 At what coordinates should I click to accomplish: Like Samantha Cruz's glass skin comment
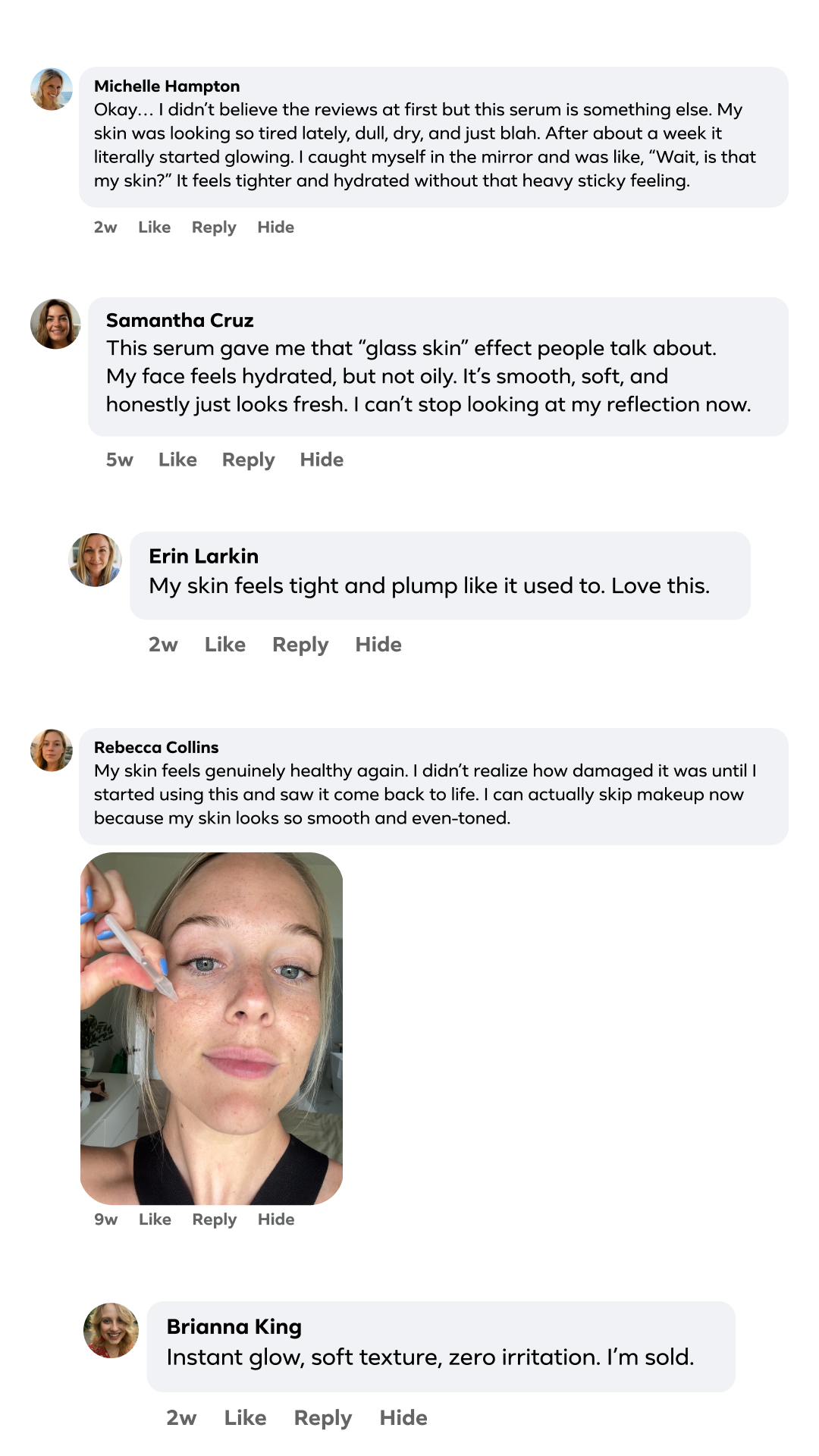coord(177,460)
